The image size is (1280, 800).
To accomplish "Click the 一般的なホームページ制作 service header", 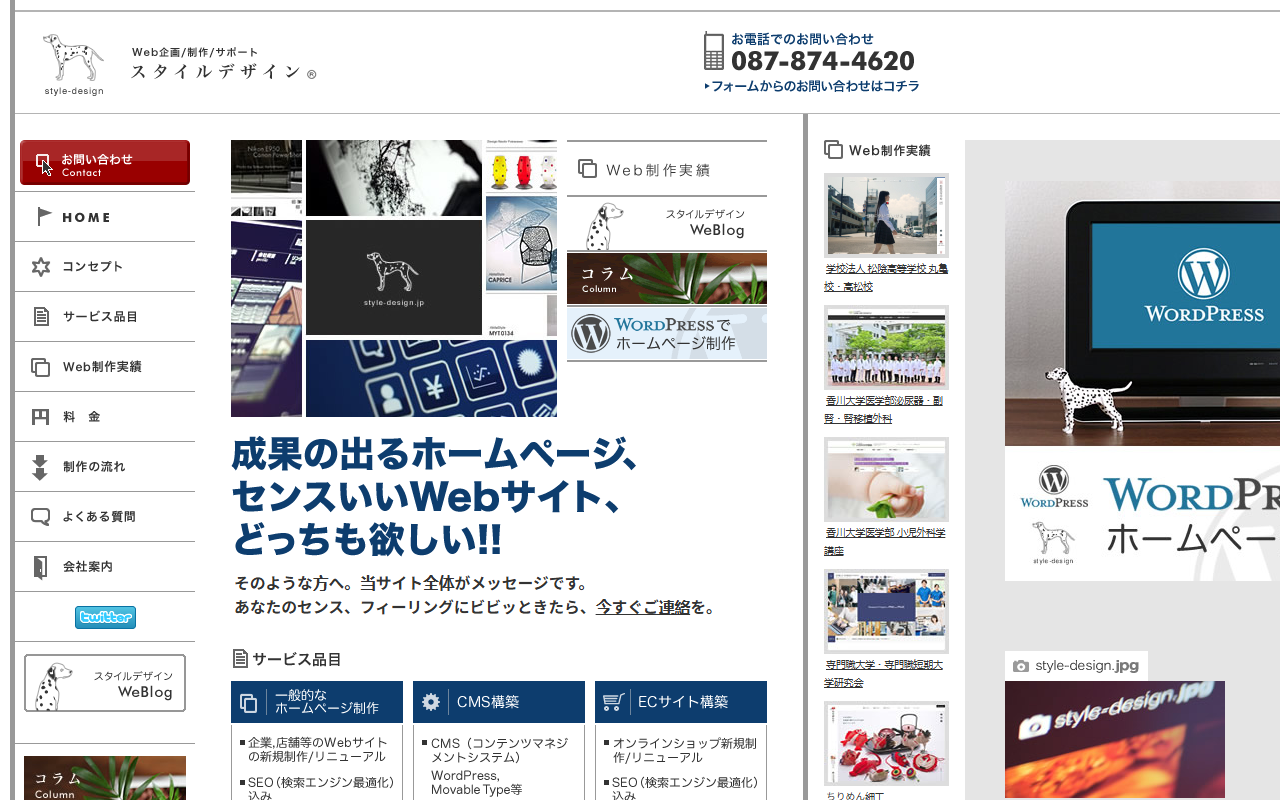I will tap(316, 702).
